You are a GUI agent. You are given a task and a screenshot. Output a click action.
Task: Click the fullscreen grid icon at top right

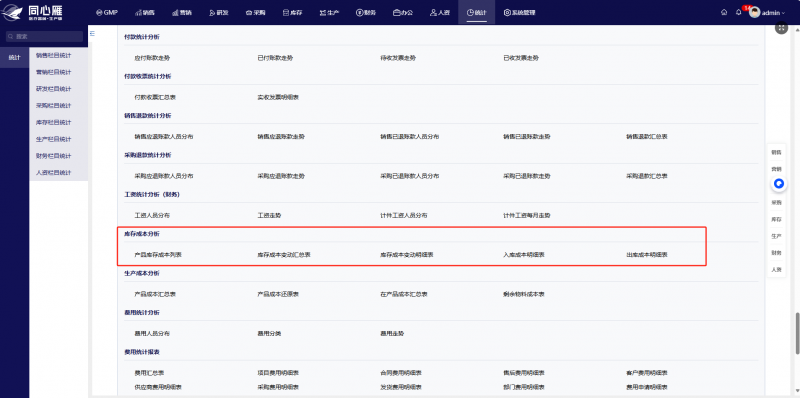(x=782, y=28)
